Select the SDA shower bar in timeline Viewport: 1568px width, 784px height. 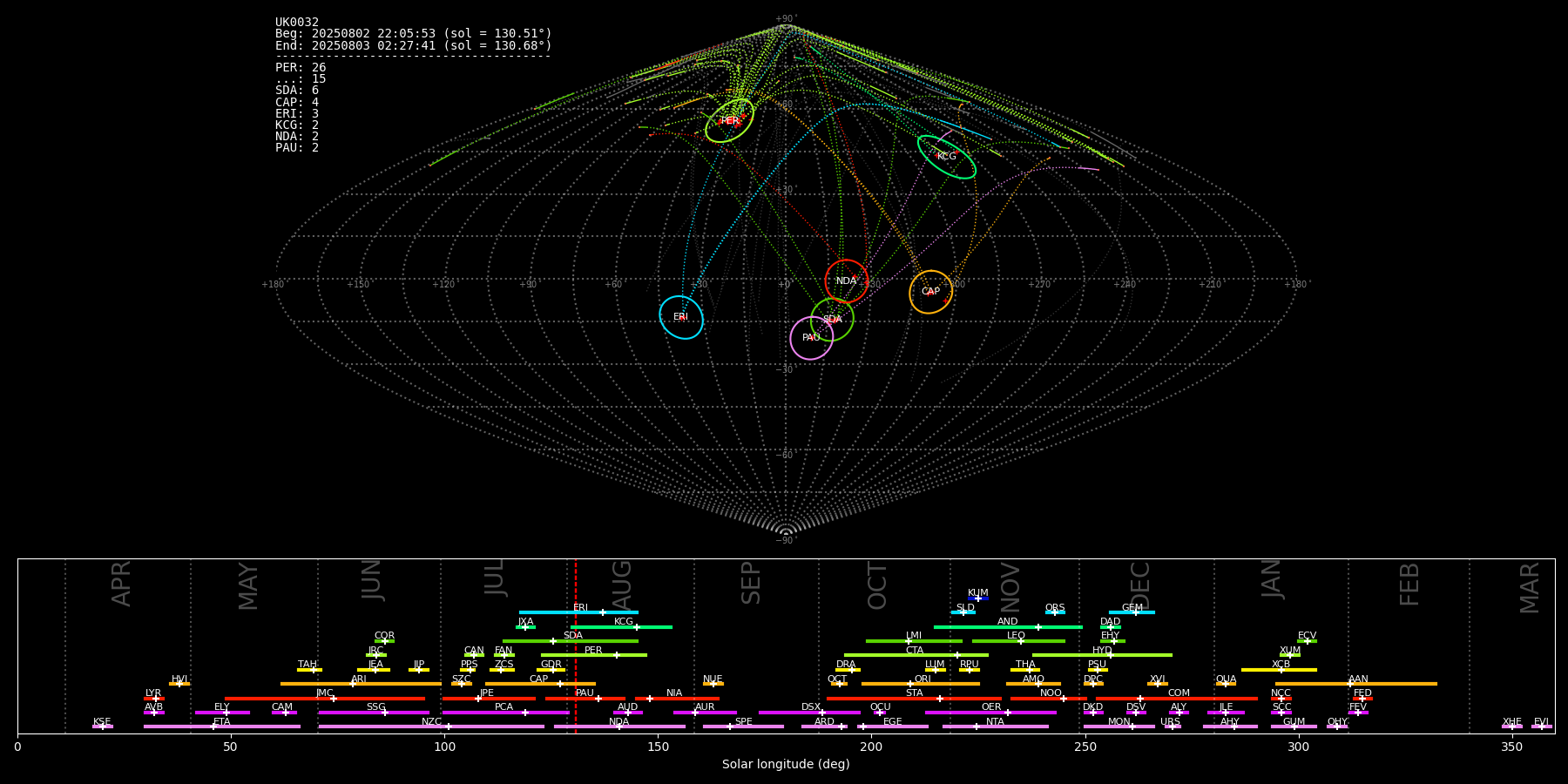tap(571, 641)
